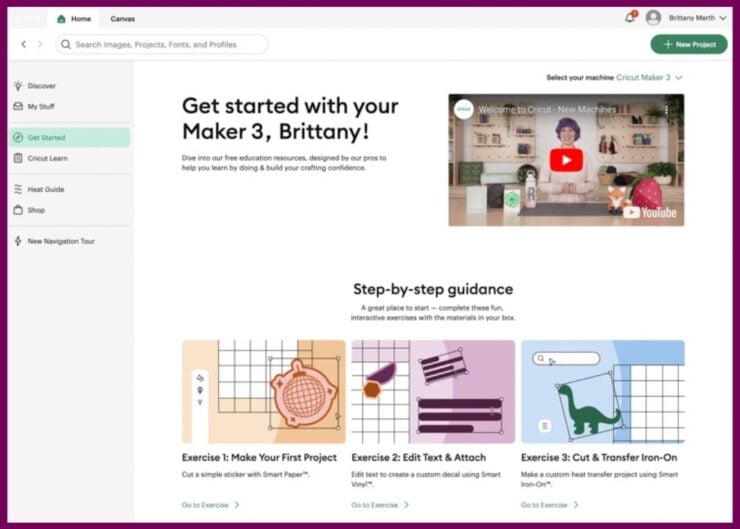Click the New Navigation Tour lightning icon
The width and height of the screenshot is (740, 529).
(18, 241)
